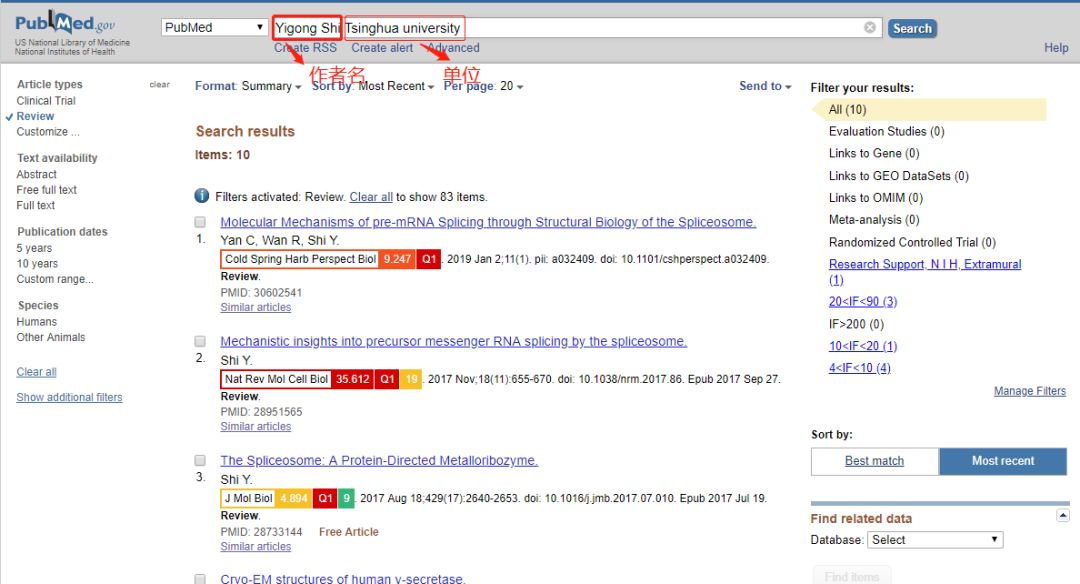Click the blue info icon beside Filters activated
Screen dimensions: 1080x584
[202, 196]
